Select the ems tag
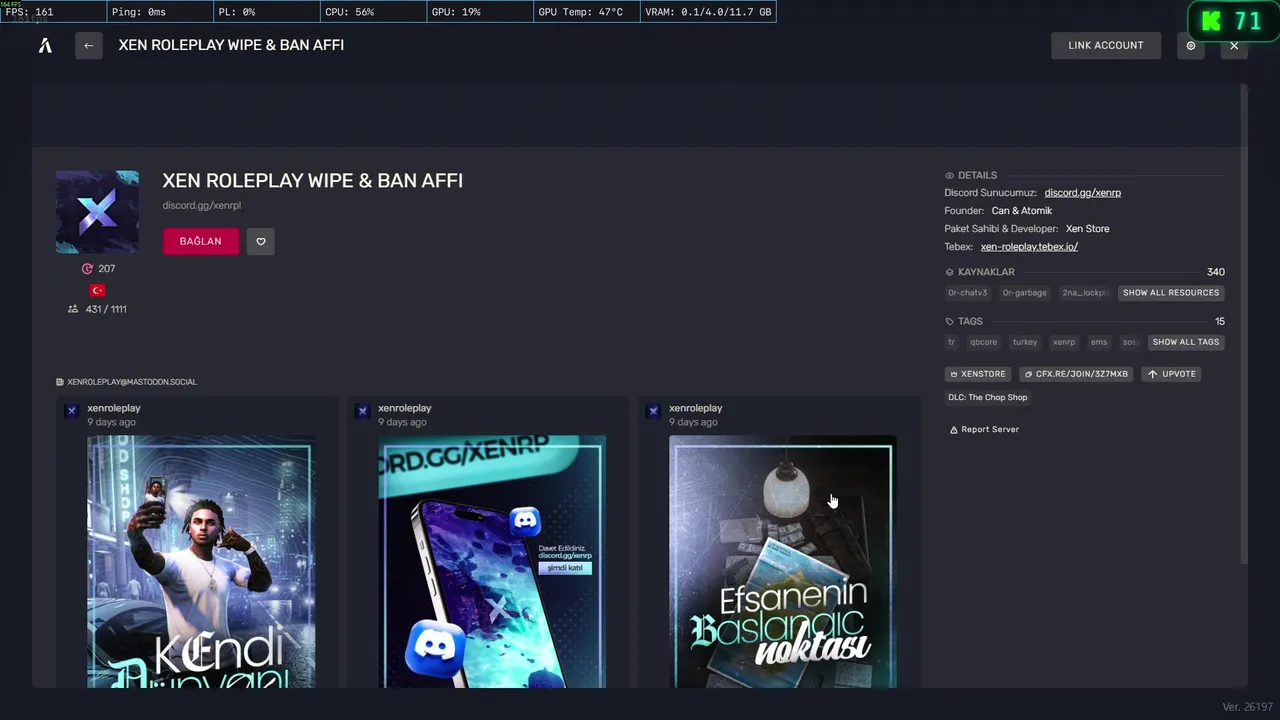1280x720 pixels. tap(1099, 342)
